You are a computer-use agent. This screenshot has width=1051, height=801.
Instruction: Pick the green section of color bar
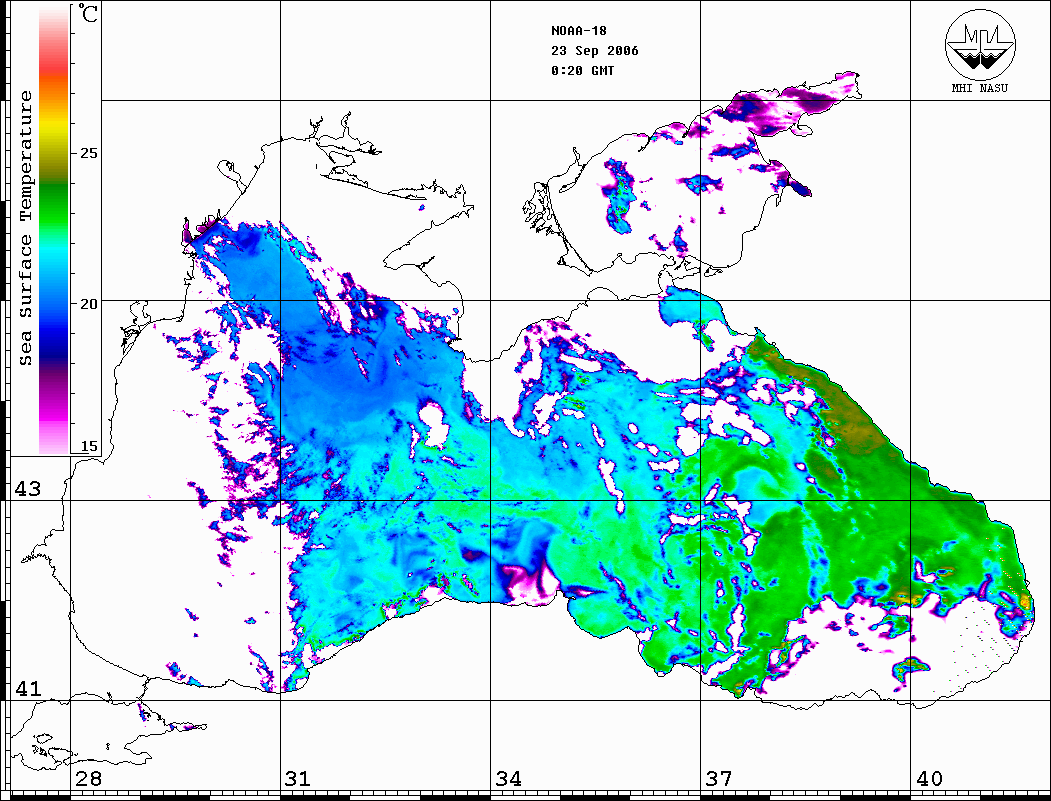pyautogui.click(x=54, y=201)
